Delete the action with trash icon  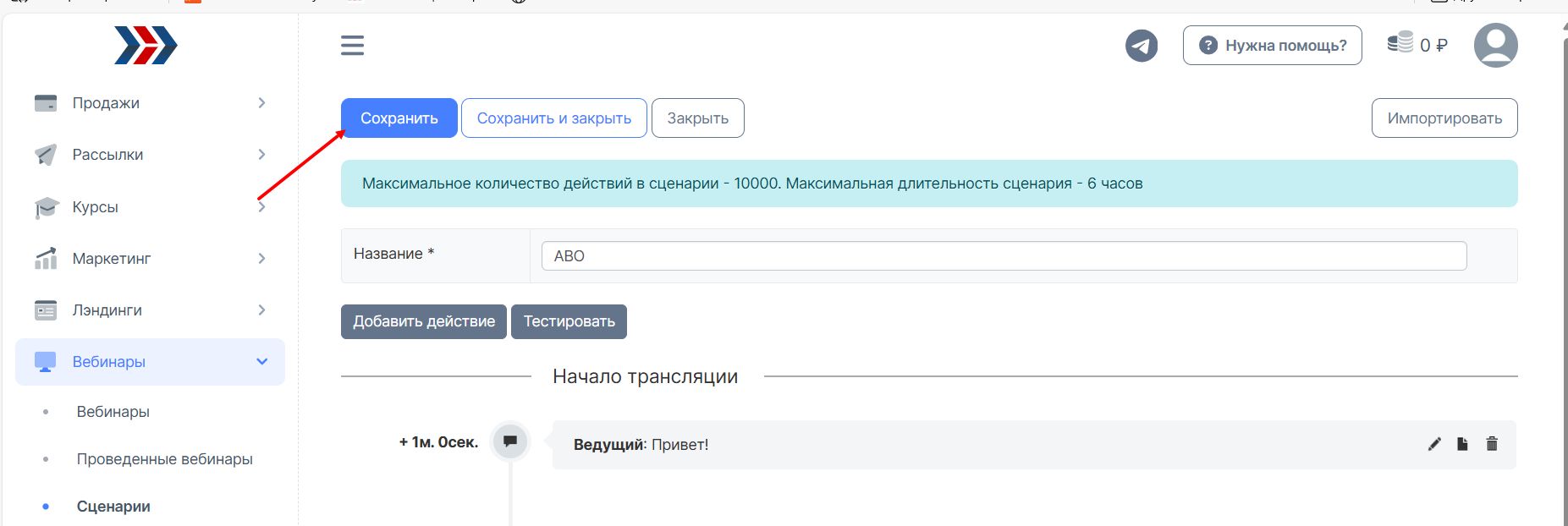click(1492, 445)
